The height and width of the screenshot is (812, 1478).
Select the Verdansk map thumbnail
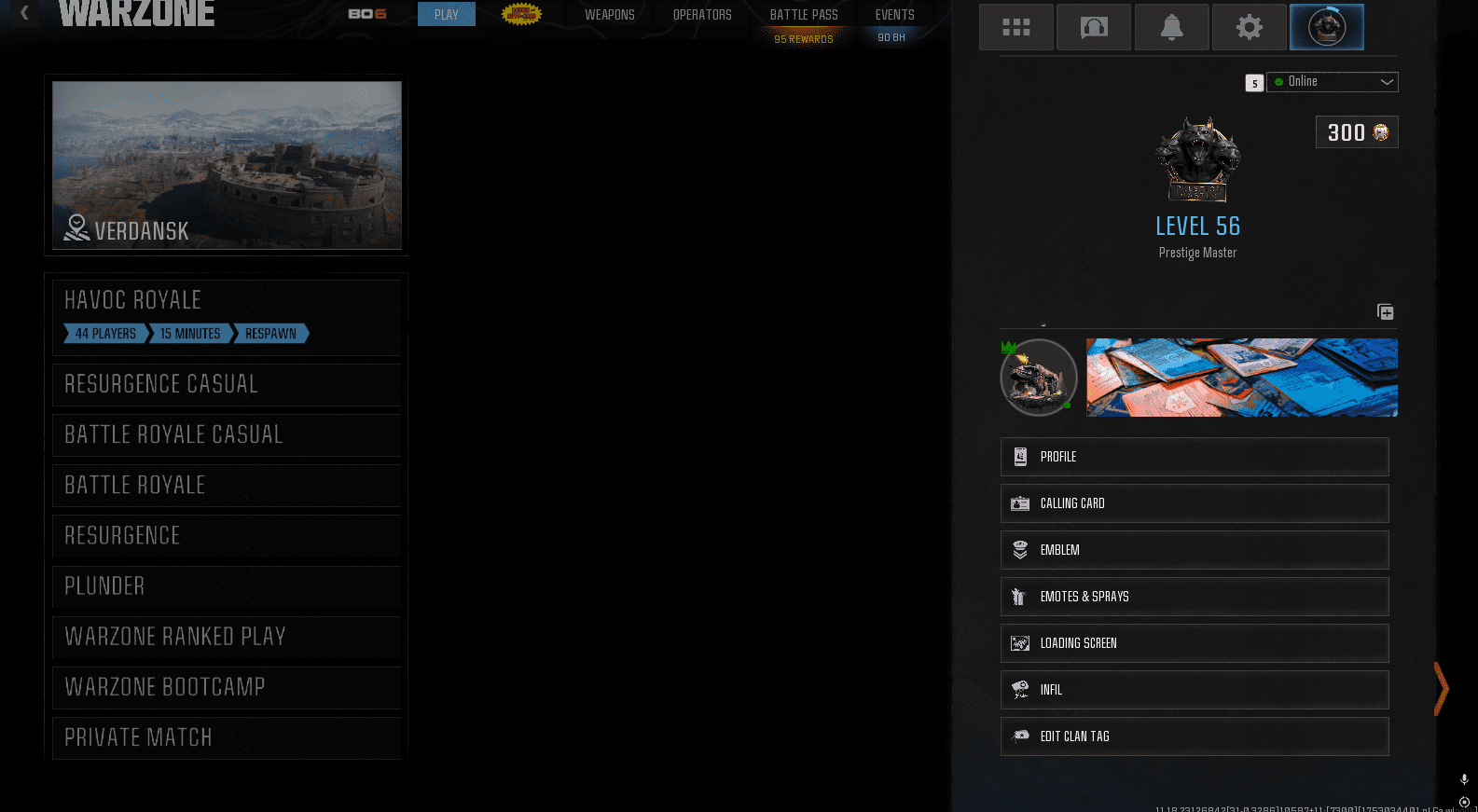point(227,165)
